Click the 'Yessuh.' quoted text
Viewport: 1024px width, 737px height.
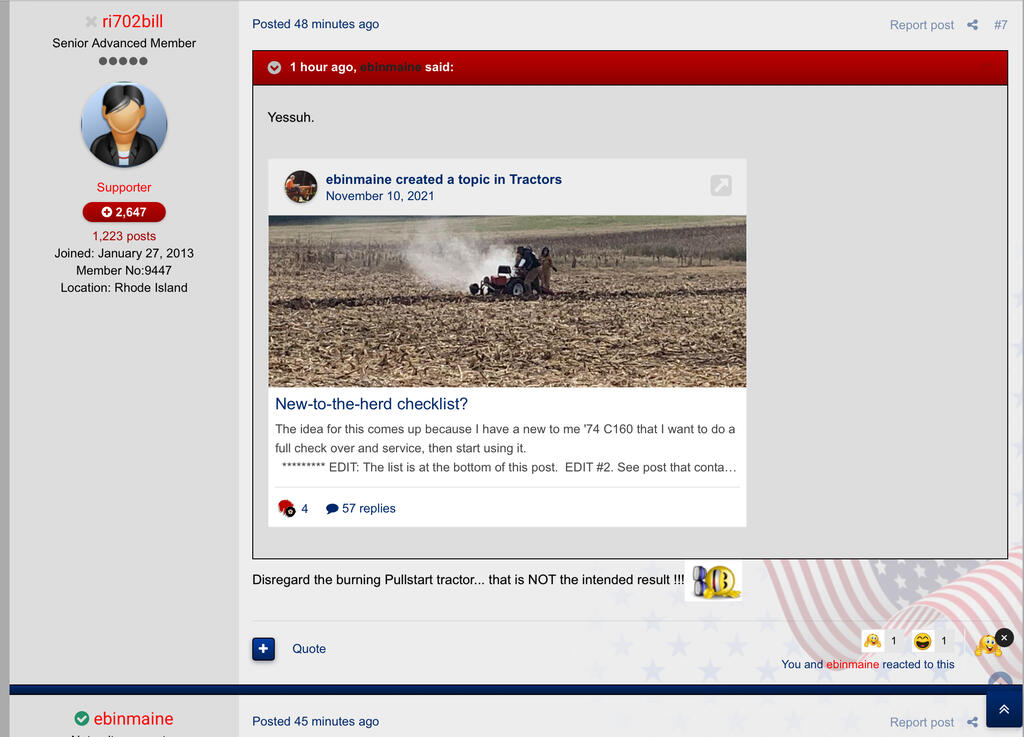click(x=291, y=118)
